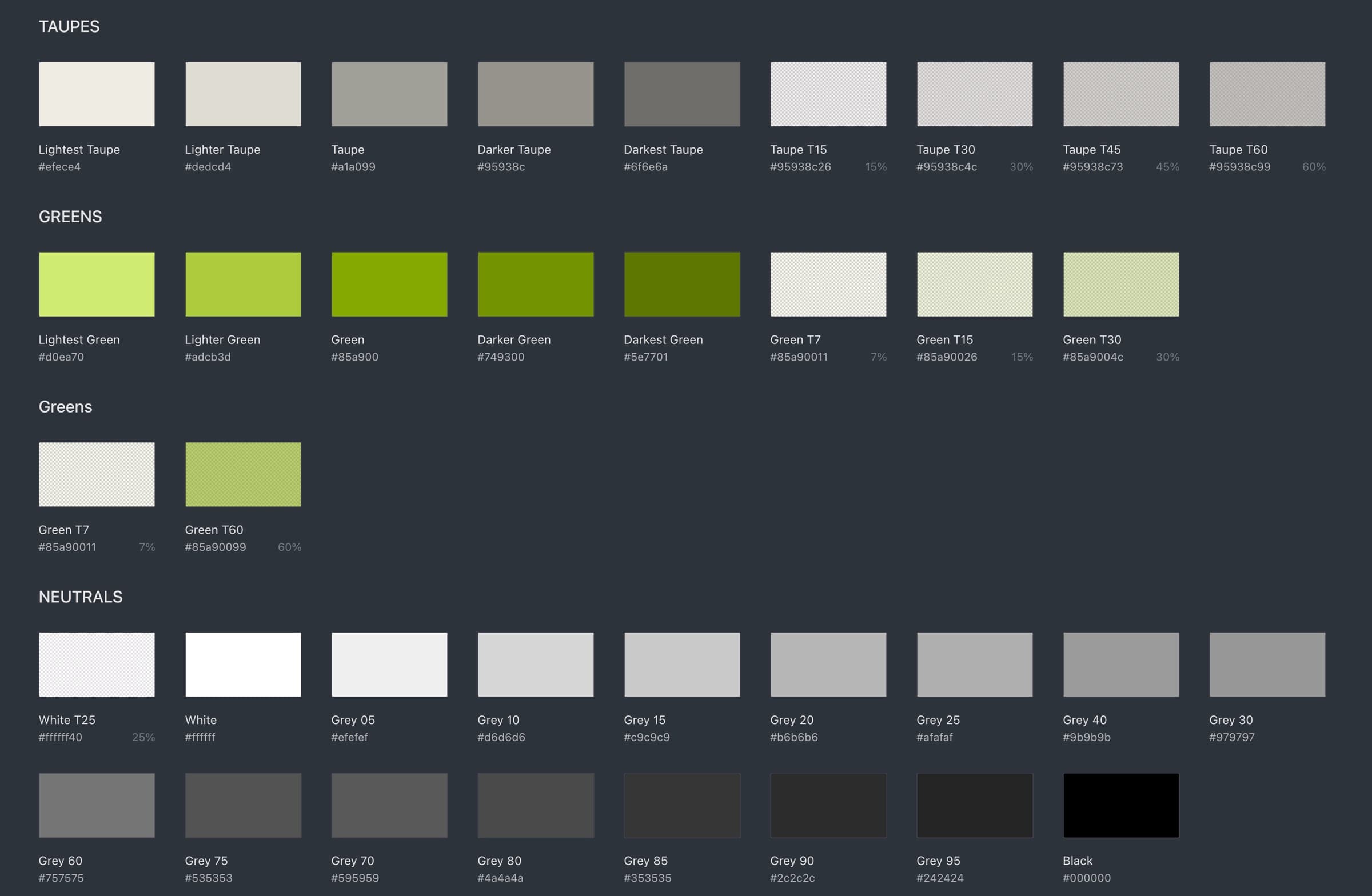
Task: Click the hex value "#595959"
Action: click(355, 878)
